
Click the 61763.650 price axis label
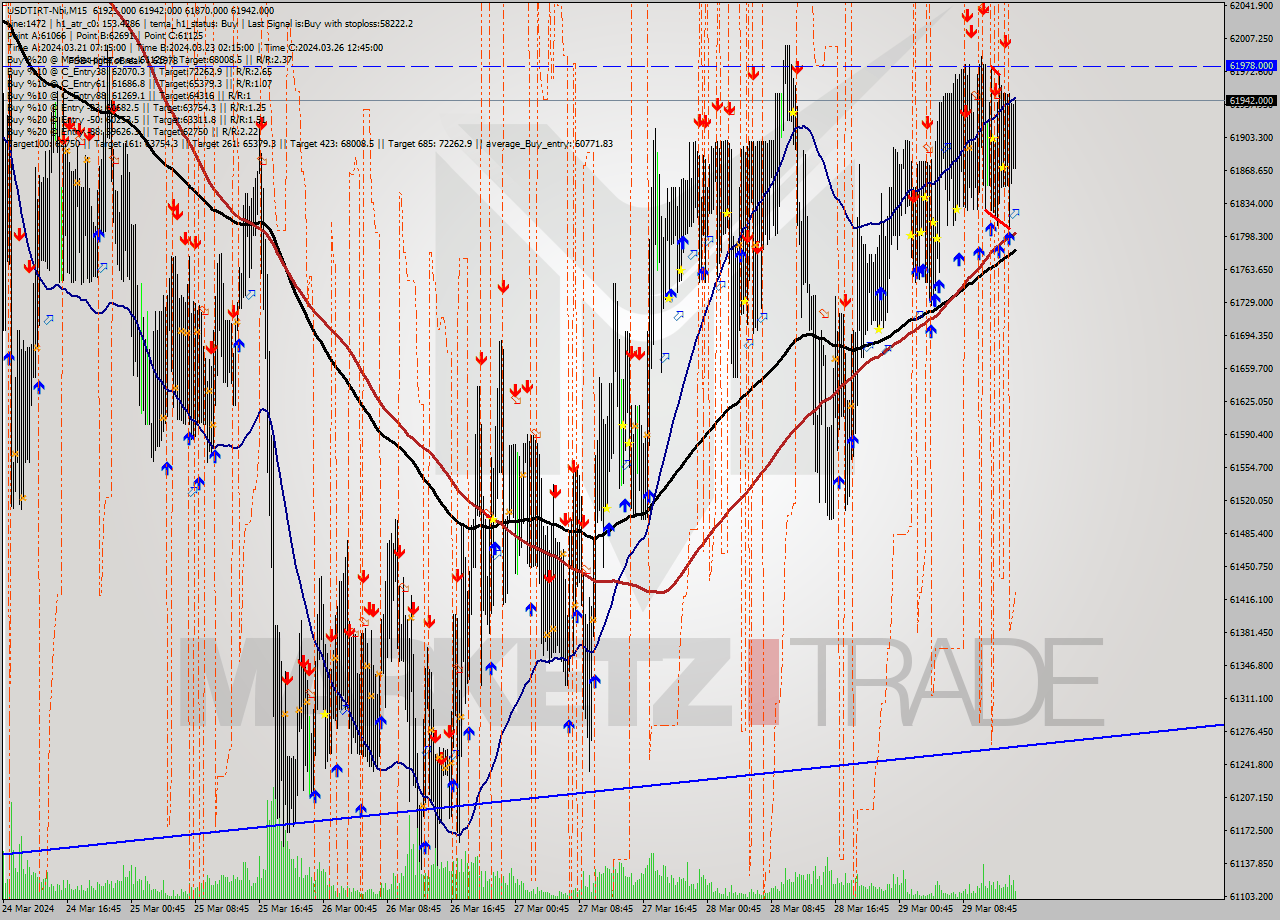click(1251, 269)
